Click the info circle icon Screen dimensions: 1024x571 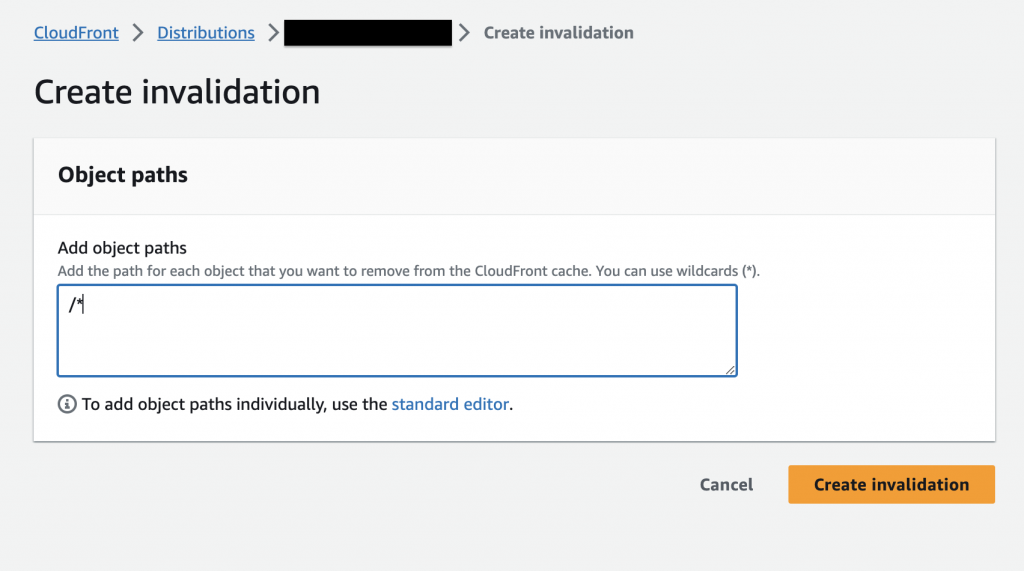click(67, 405)
